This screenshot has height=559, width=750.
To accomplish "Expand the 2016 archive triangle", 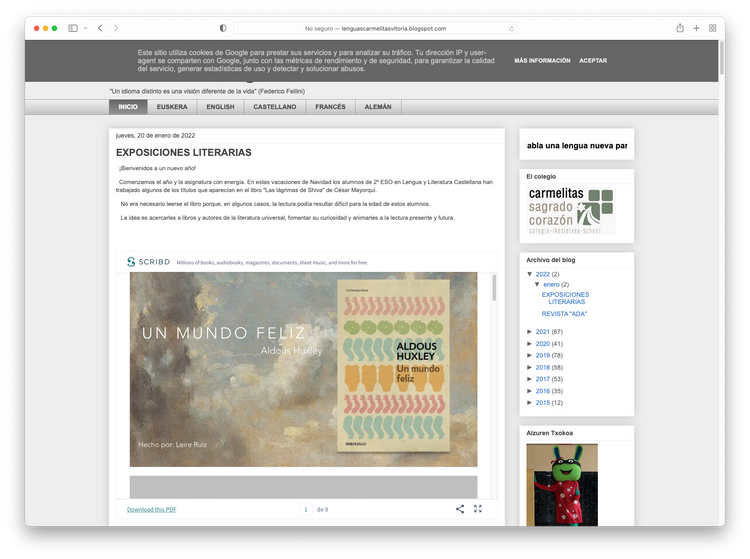I will 529,391.
